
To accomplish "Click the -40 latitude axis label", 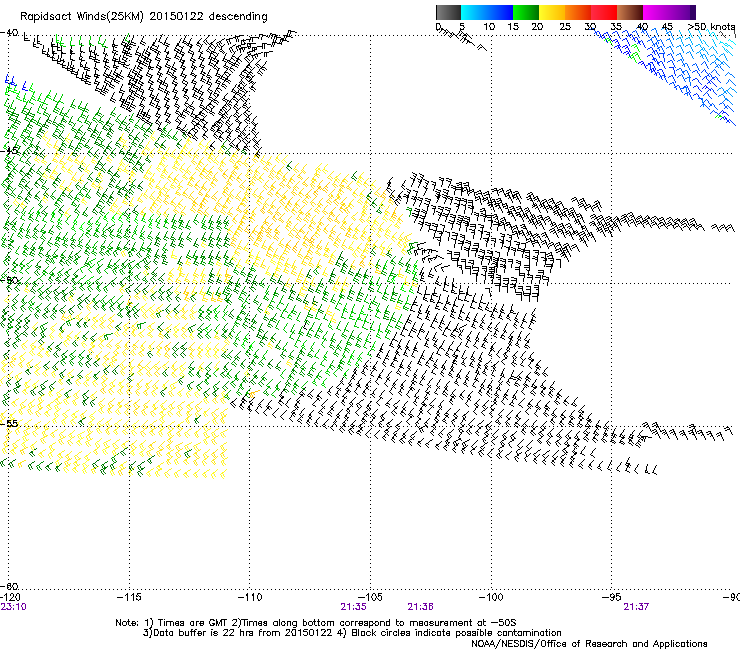I will (9, 33).
